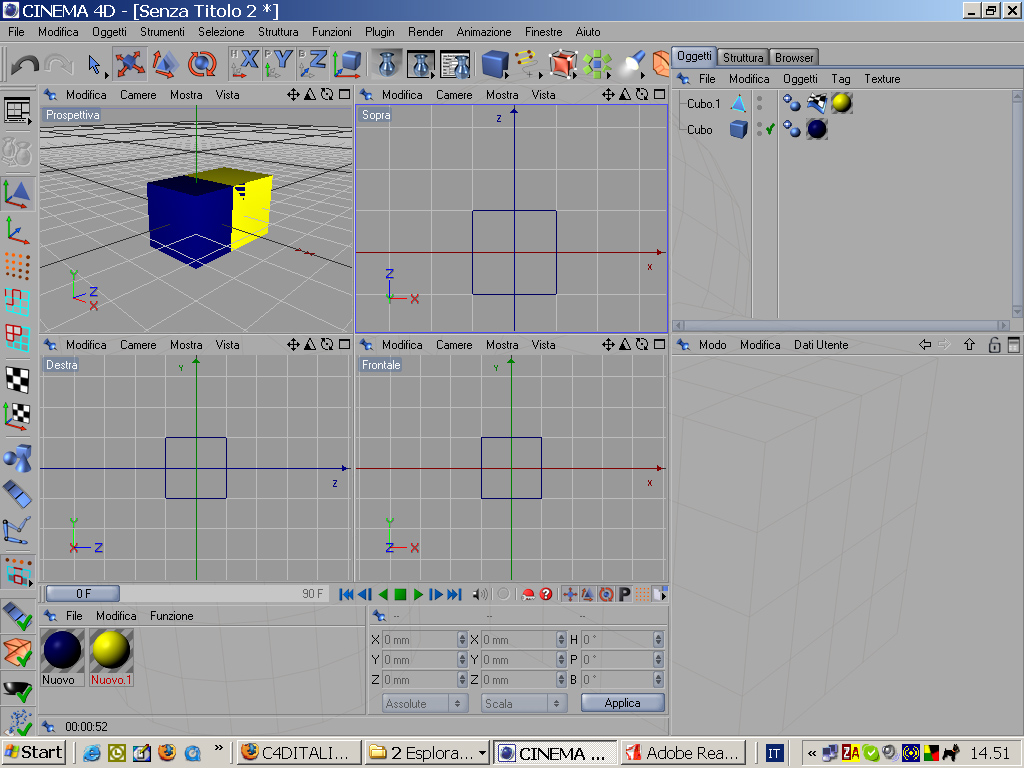1024x768 pixels.
Task: Toggle X axis lock
Action: pos(245,63)
